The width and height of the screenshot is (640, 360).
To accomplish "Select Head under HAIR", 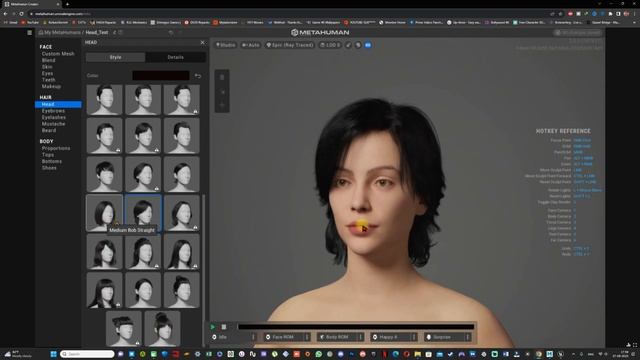I will pos(58,104).
